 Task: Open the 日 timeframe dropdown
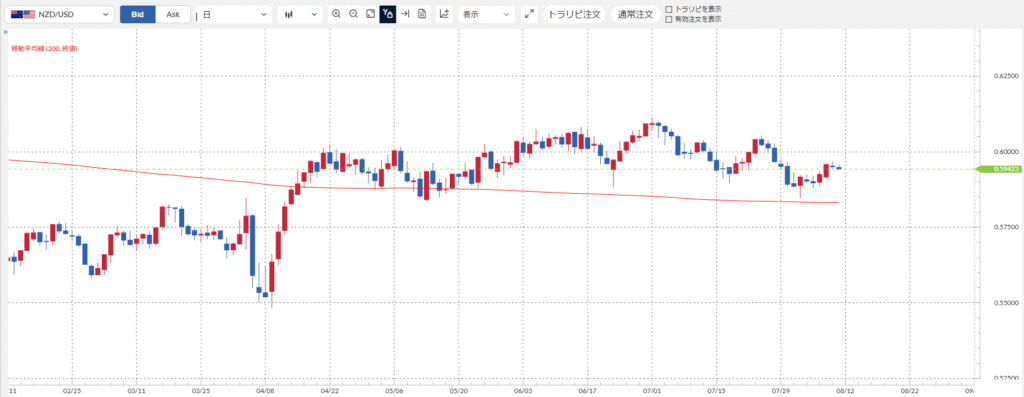[x=234, y=14]
